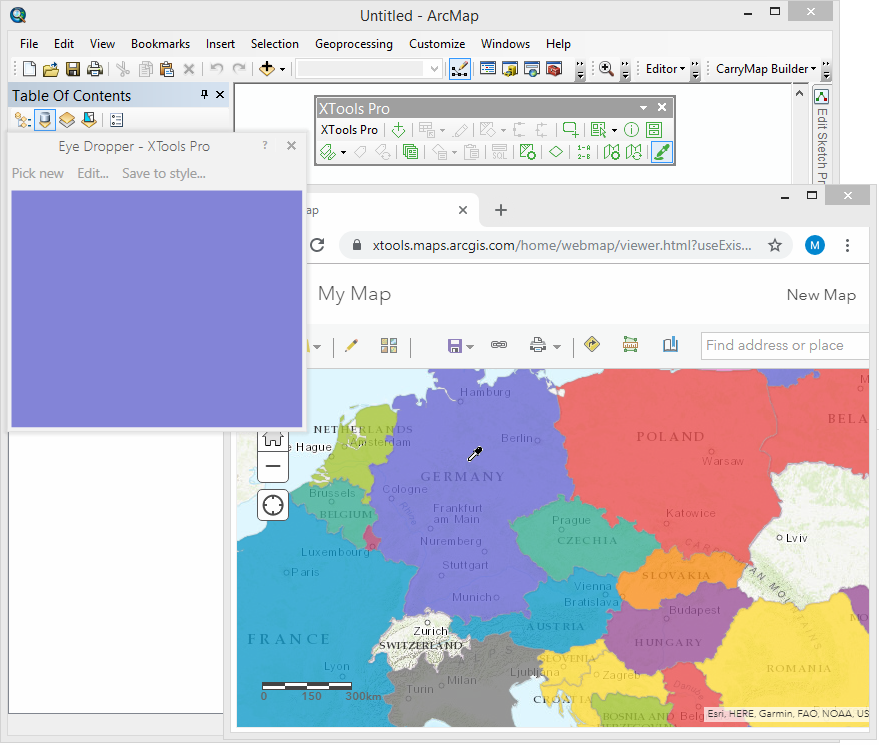Toggle the Editor toolbar button

pyautogui.click(x=460, y=69)
